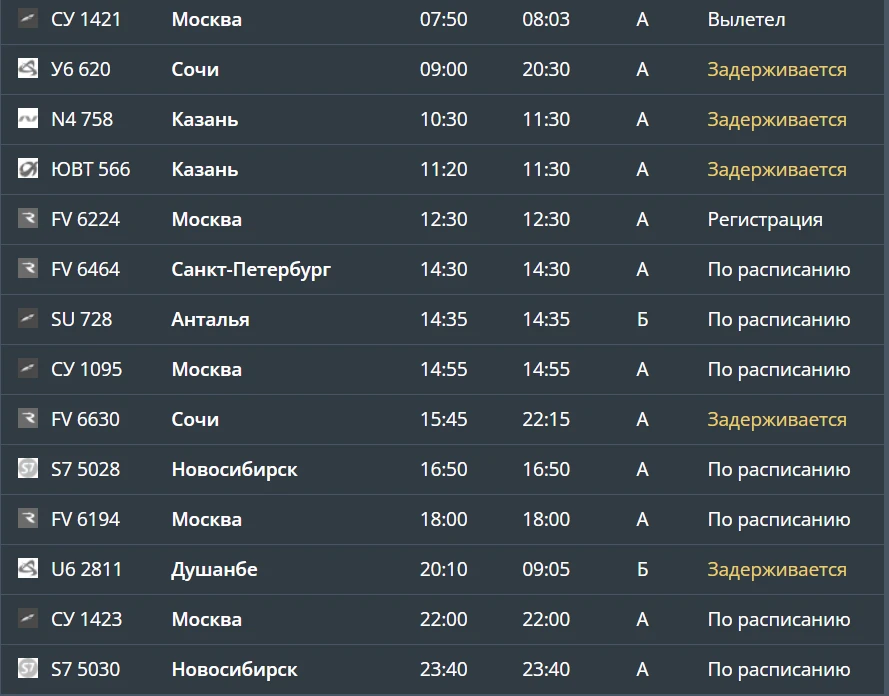889x696 pixels.
Task: Select the Душанбе flight row
Action: click(444, 569)
